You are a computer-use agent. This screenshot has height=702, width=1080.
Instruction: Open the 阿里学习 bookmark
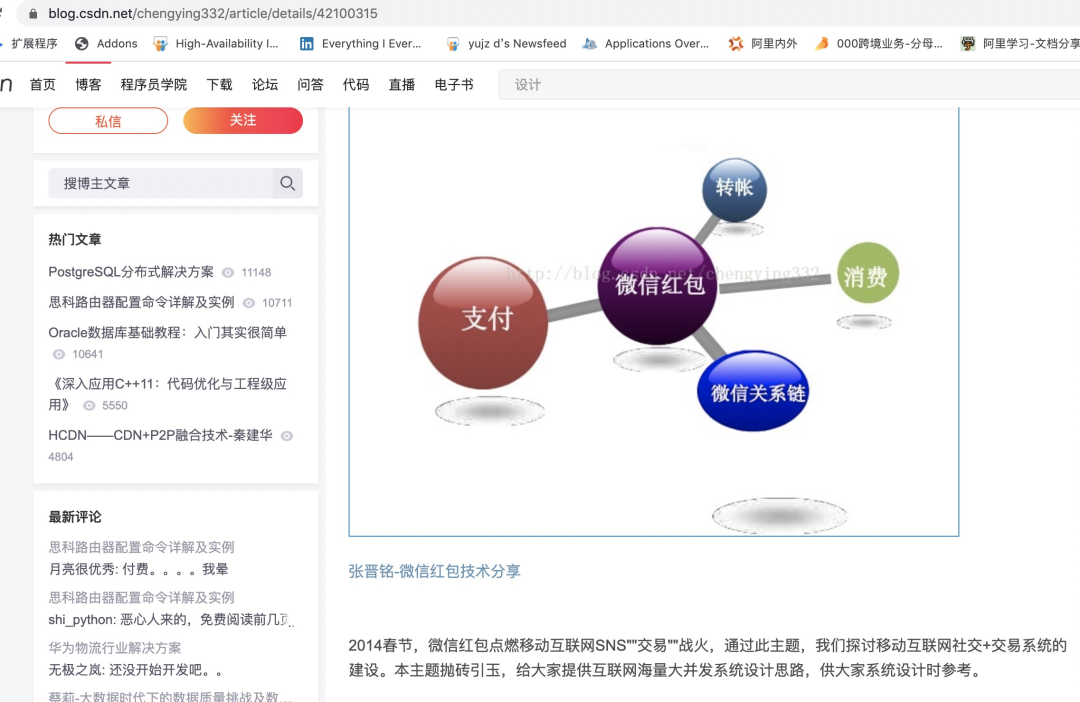pos(1020,43)
